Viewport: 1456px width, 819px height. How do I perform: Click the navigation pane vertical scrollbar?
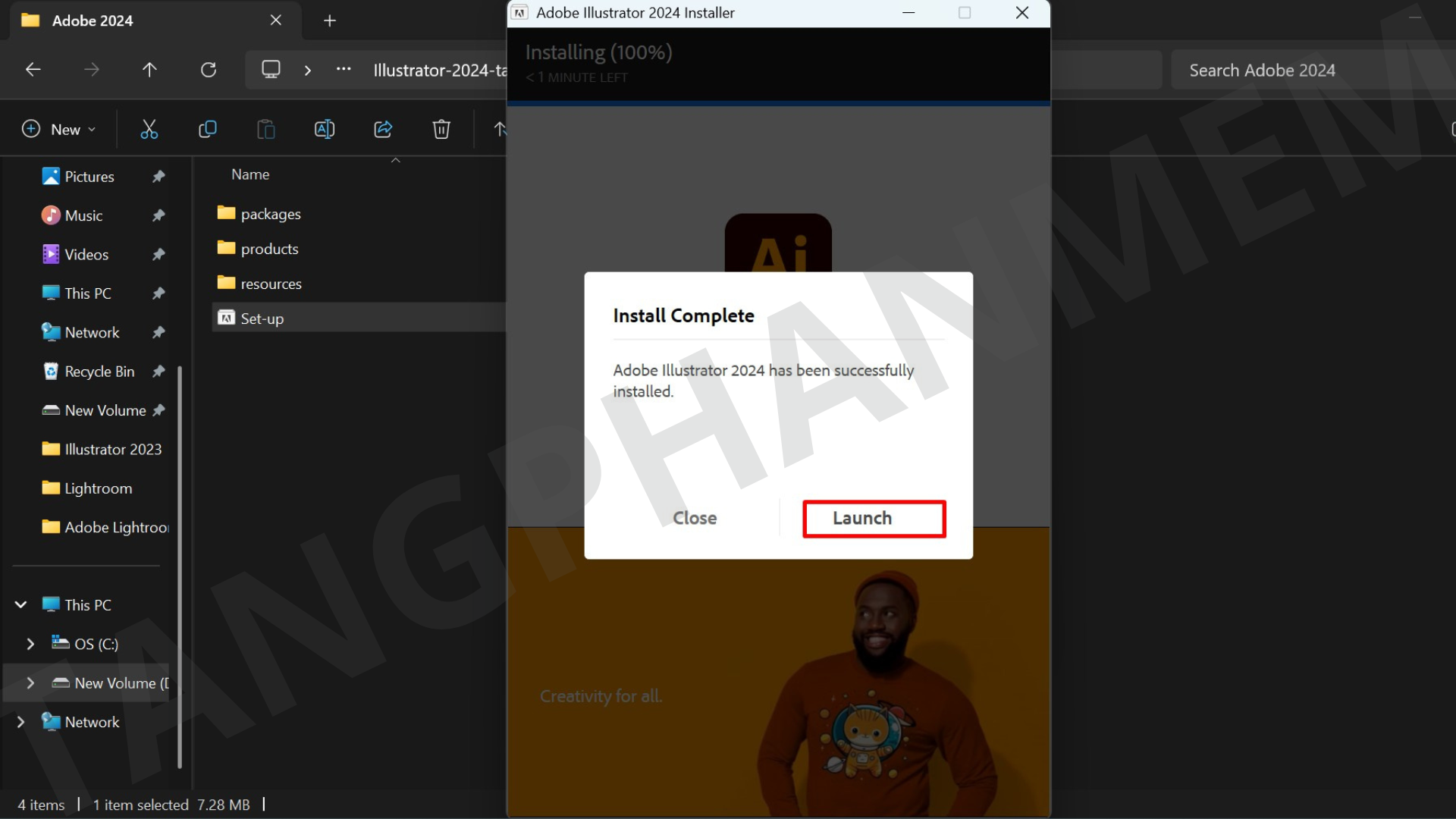point(180,566)
